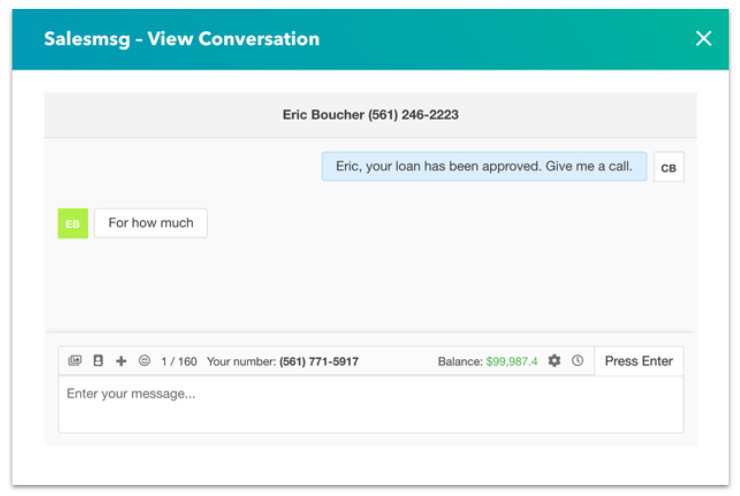
Task: Click the Press Enter send button
Action: pos(639,361)
